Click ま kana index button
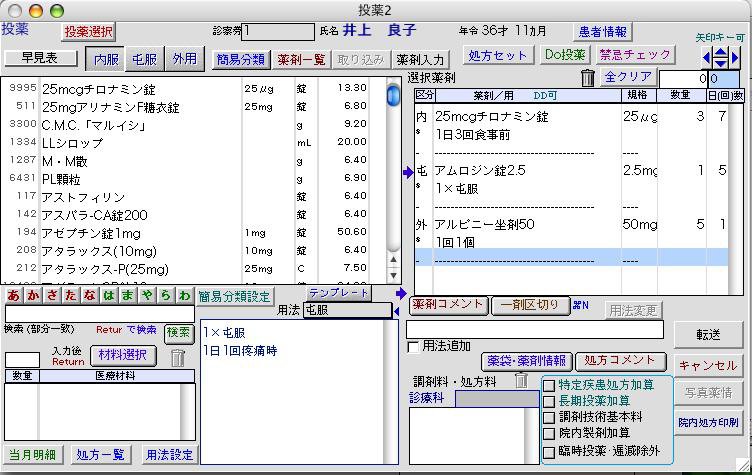The width and height of the screenshot is (752, 475). 128,296
